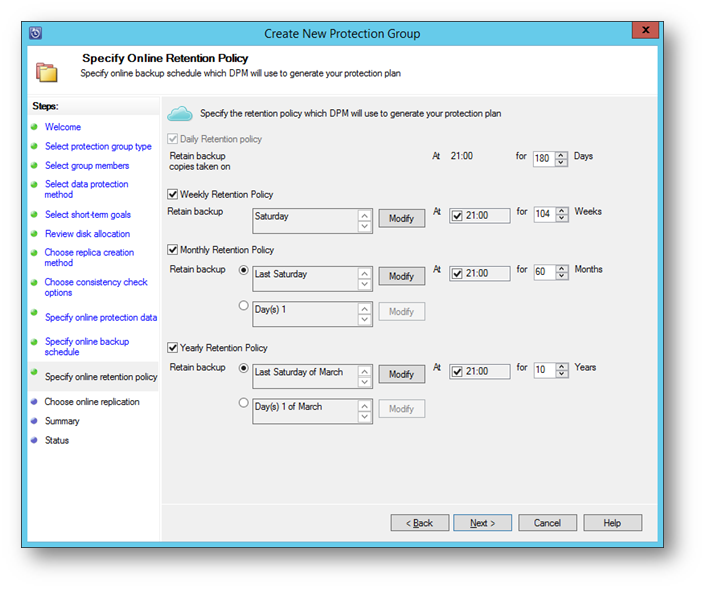This screenshot has width=706, height=590.
Task: Click the blue cloud icon above retention policies
Action: [x=180, y=114]
